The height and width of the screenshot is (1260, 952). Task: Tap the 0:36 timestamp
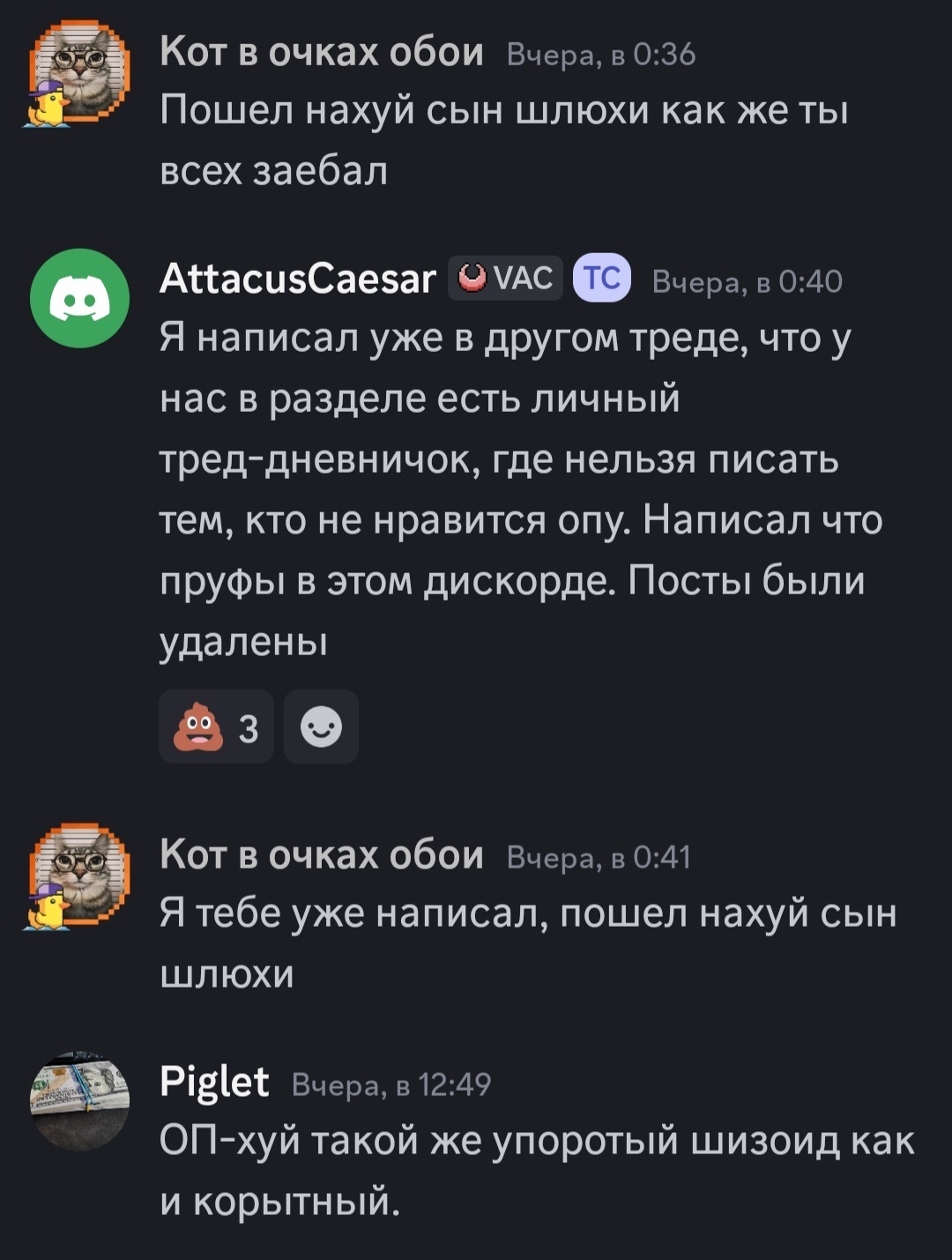point(602,55)
